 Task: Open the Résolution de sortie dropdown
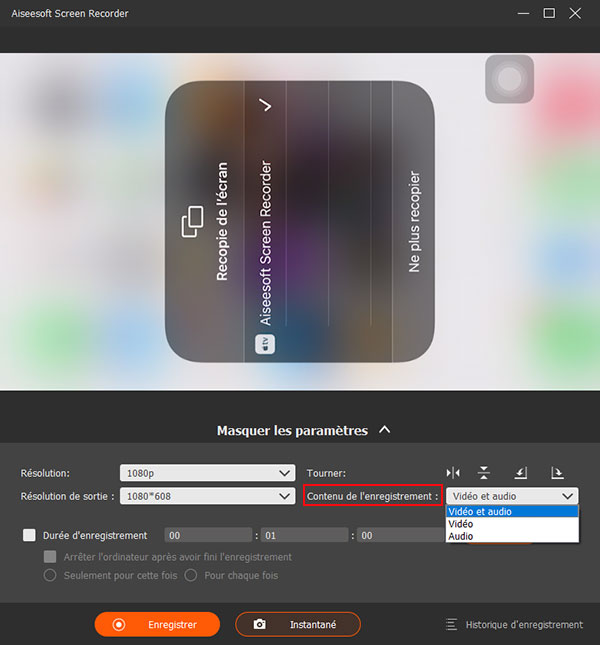[207, 496]
